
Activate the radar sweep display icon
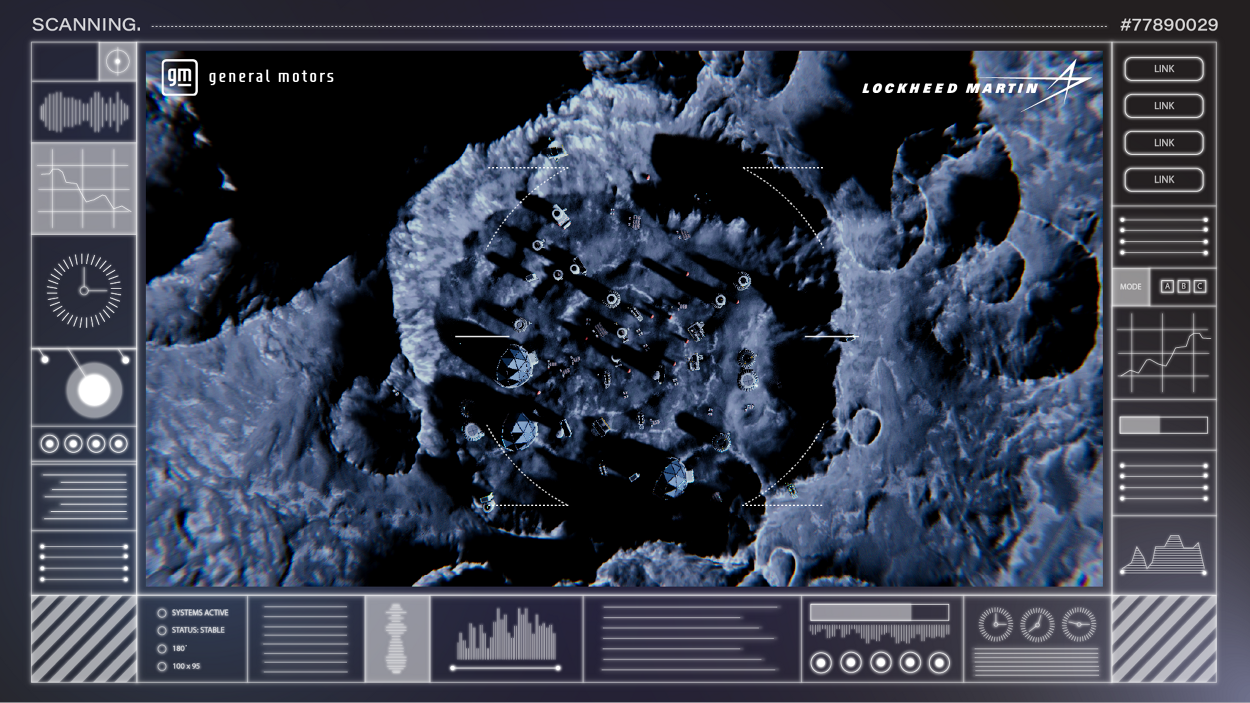tap(95, 388)
